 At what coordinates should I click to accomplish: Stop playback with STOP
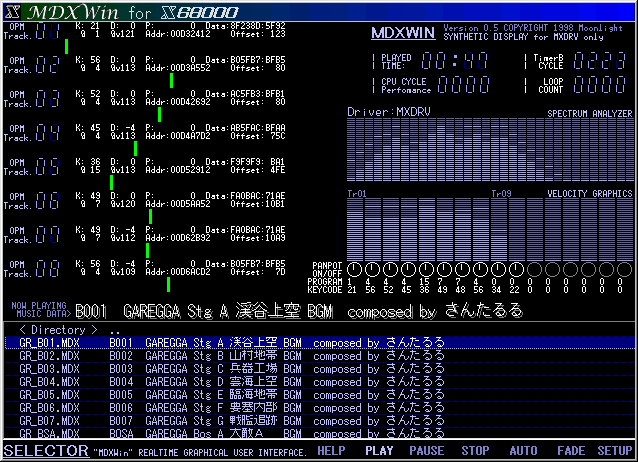click(x=475, y=451)
